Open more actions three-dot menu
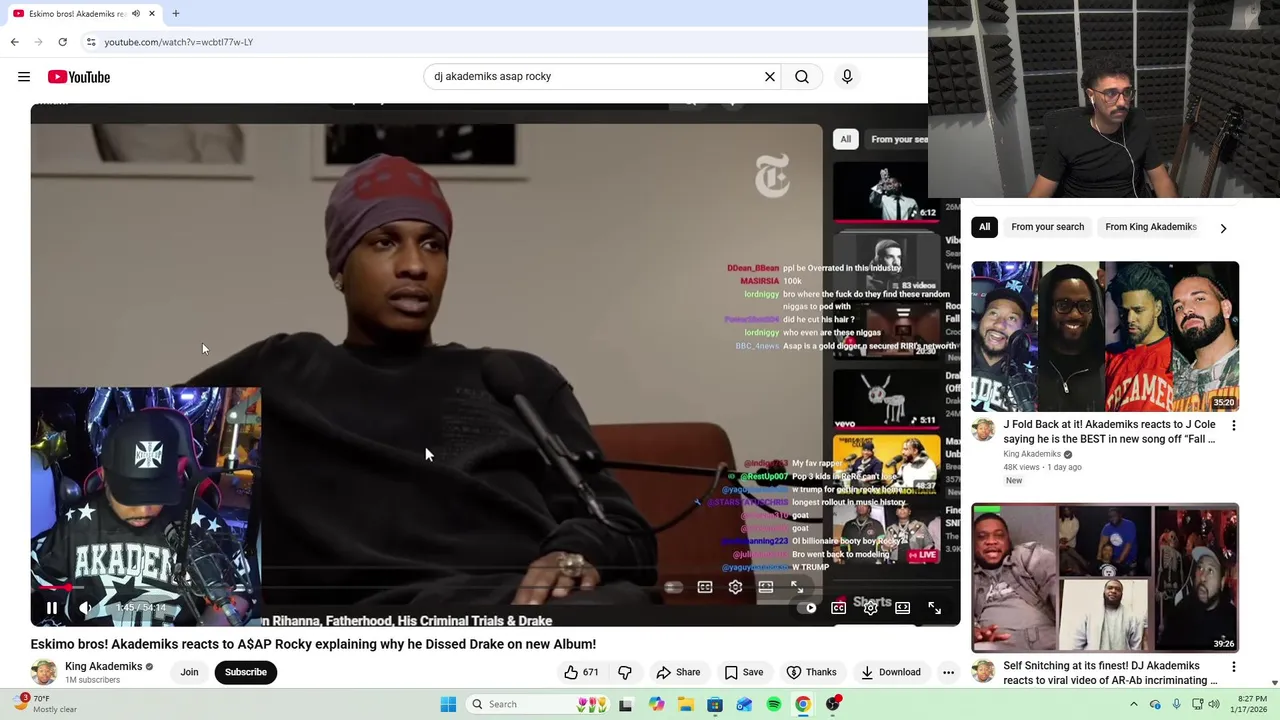The height and width of the screenshot is (720, 1280). pos(948,672)
